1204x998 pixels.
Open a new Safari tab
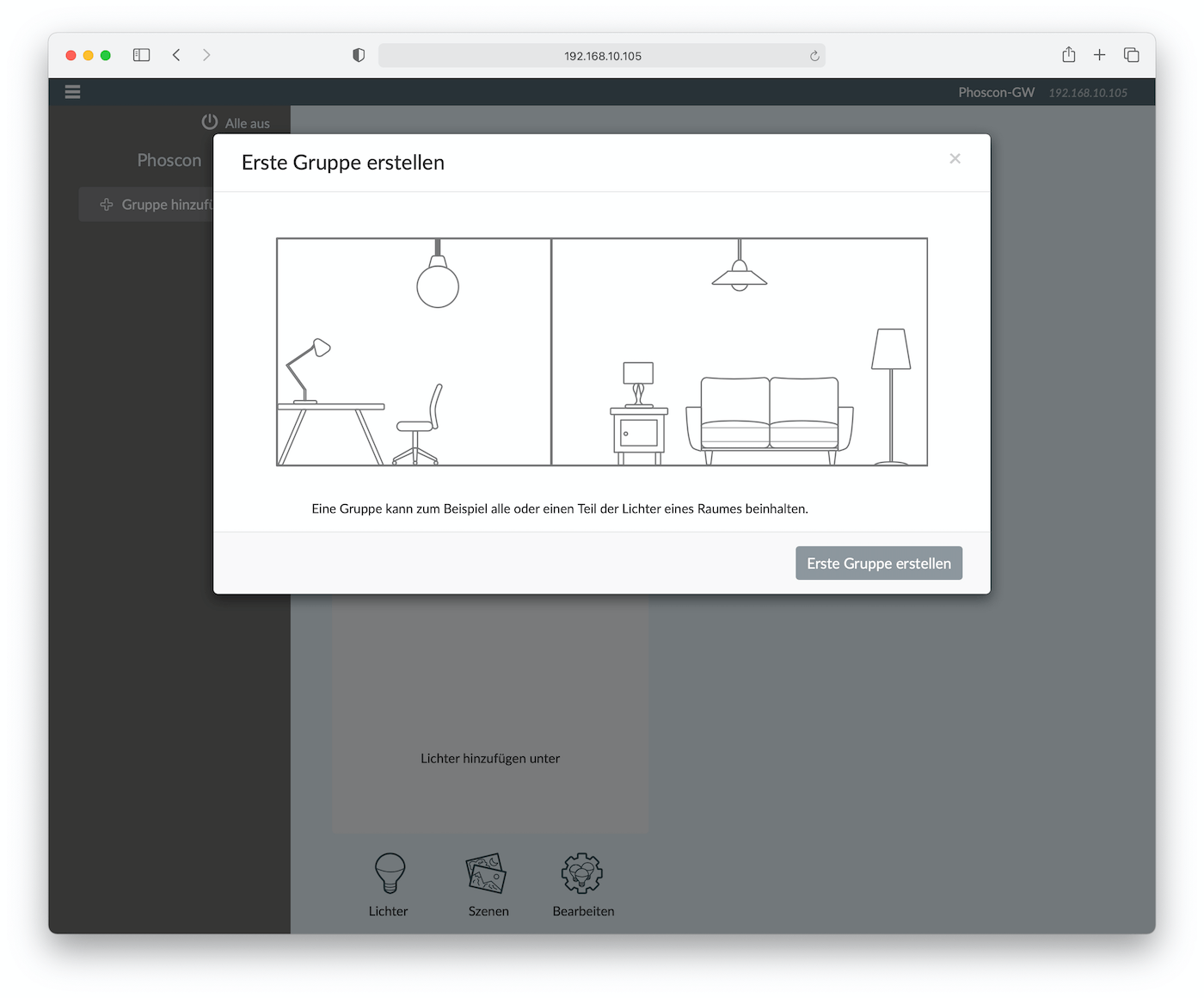click(1099, 55)
